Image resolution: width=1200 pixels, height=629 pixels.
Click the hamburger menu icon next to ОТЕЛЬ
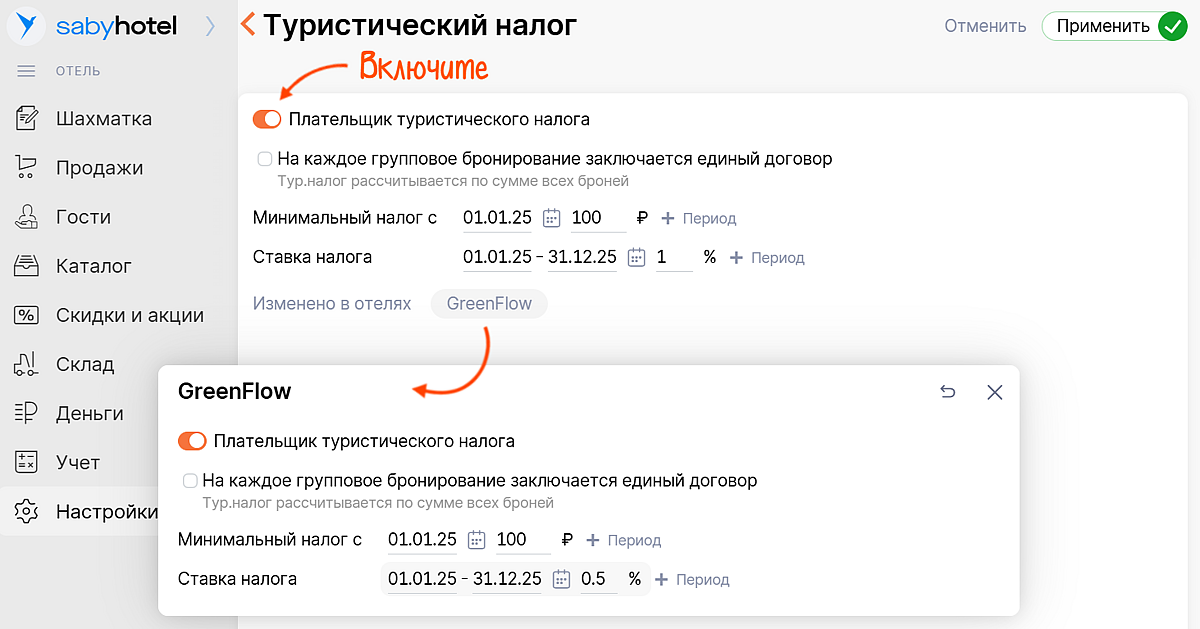coord(27,71)
